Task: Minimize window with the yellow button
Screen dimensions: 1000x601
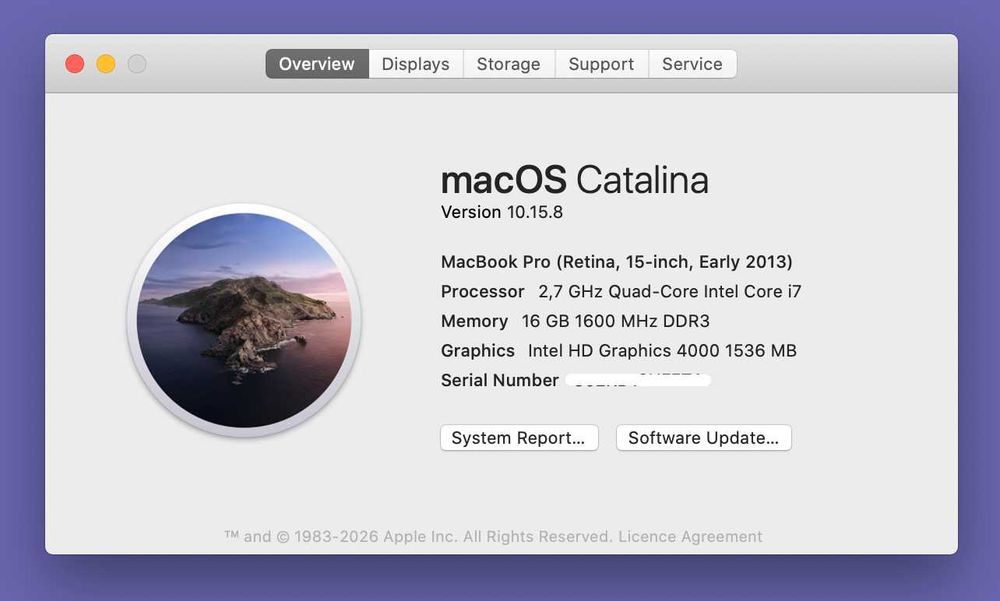Action: [106, 64]
